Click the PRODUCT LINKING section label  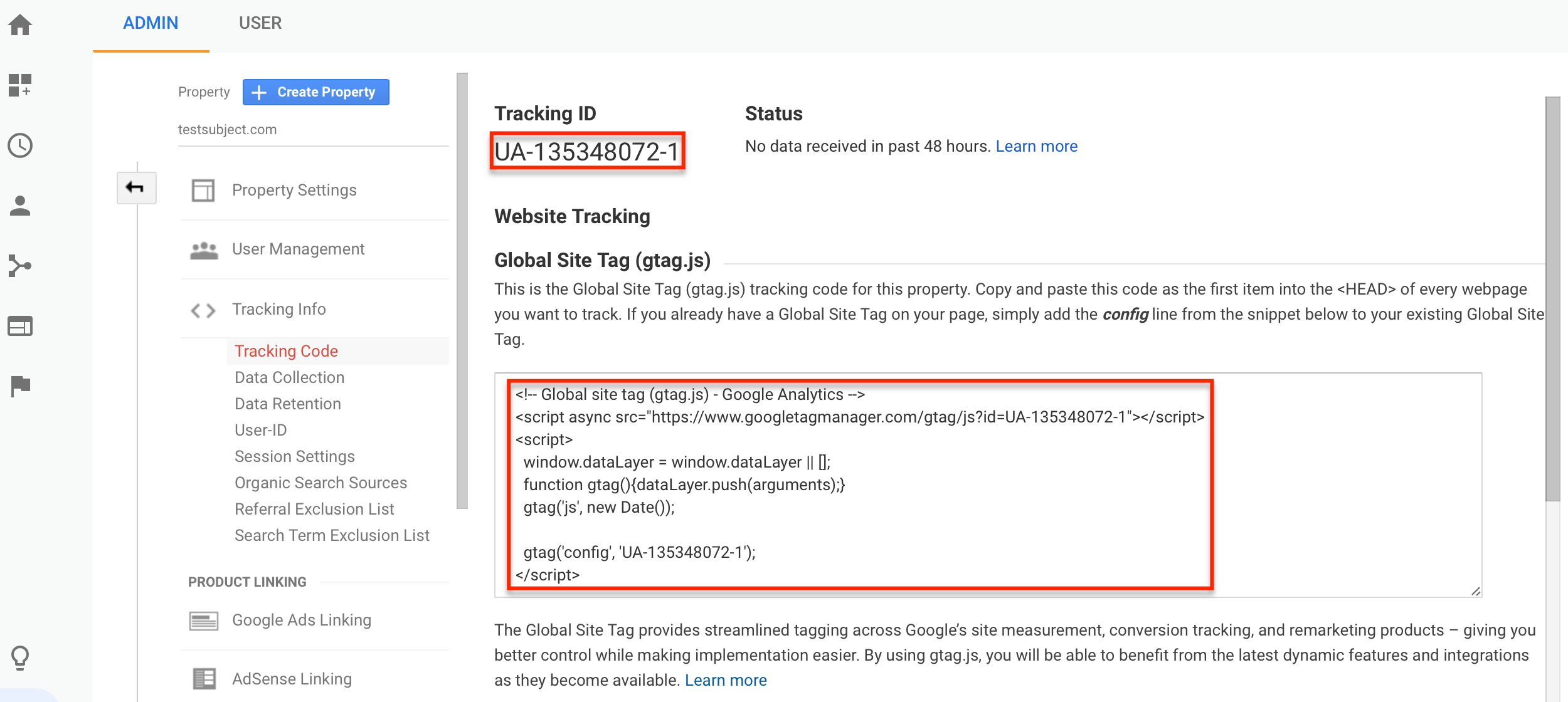point(247,582)
